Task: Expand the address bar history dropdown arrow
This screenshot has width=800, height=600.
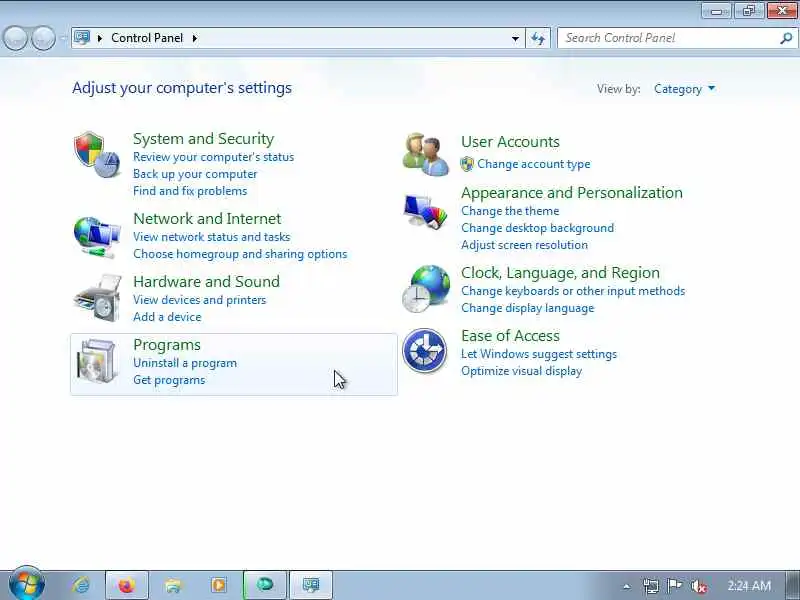Action: click(x=515, y=38)
